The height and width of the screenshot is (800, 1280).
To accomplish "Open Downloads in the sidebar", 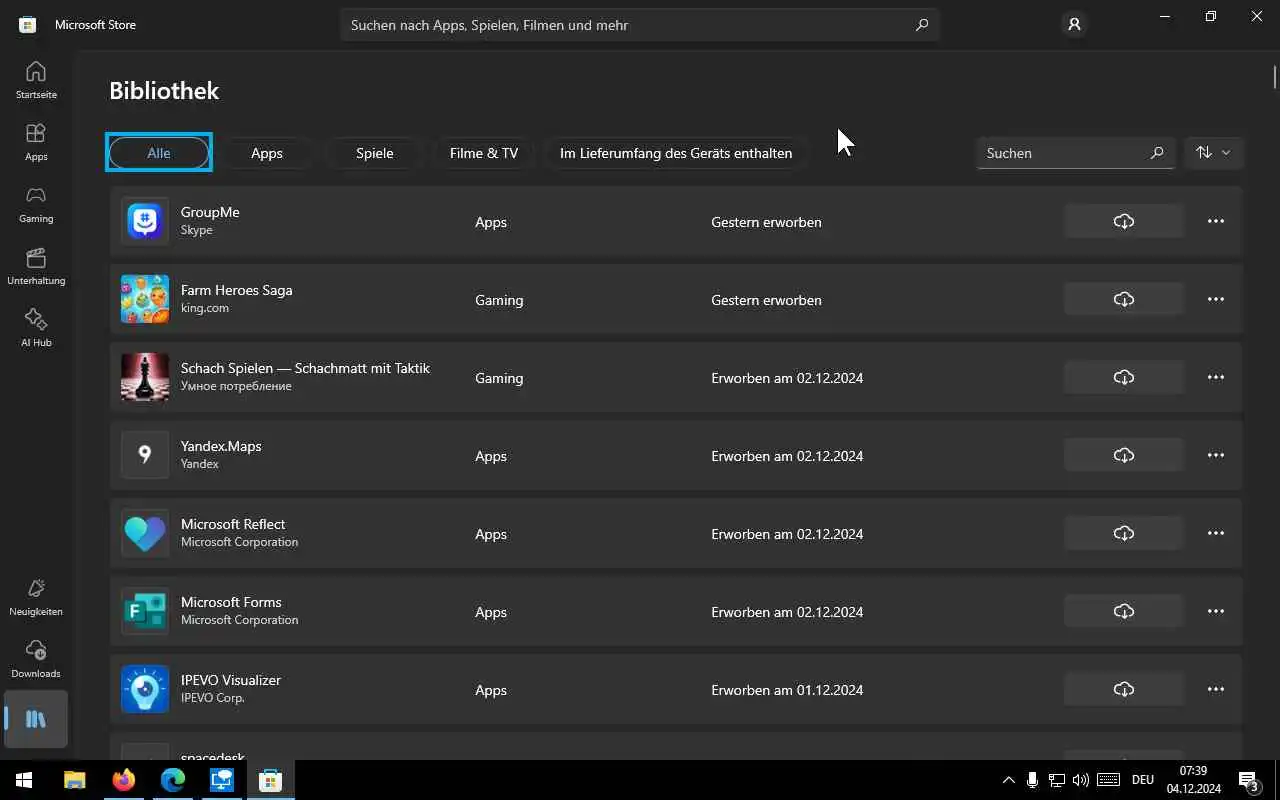I will tap(36, 659).
